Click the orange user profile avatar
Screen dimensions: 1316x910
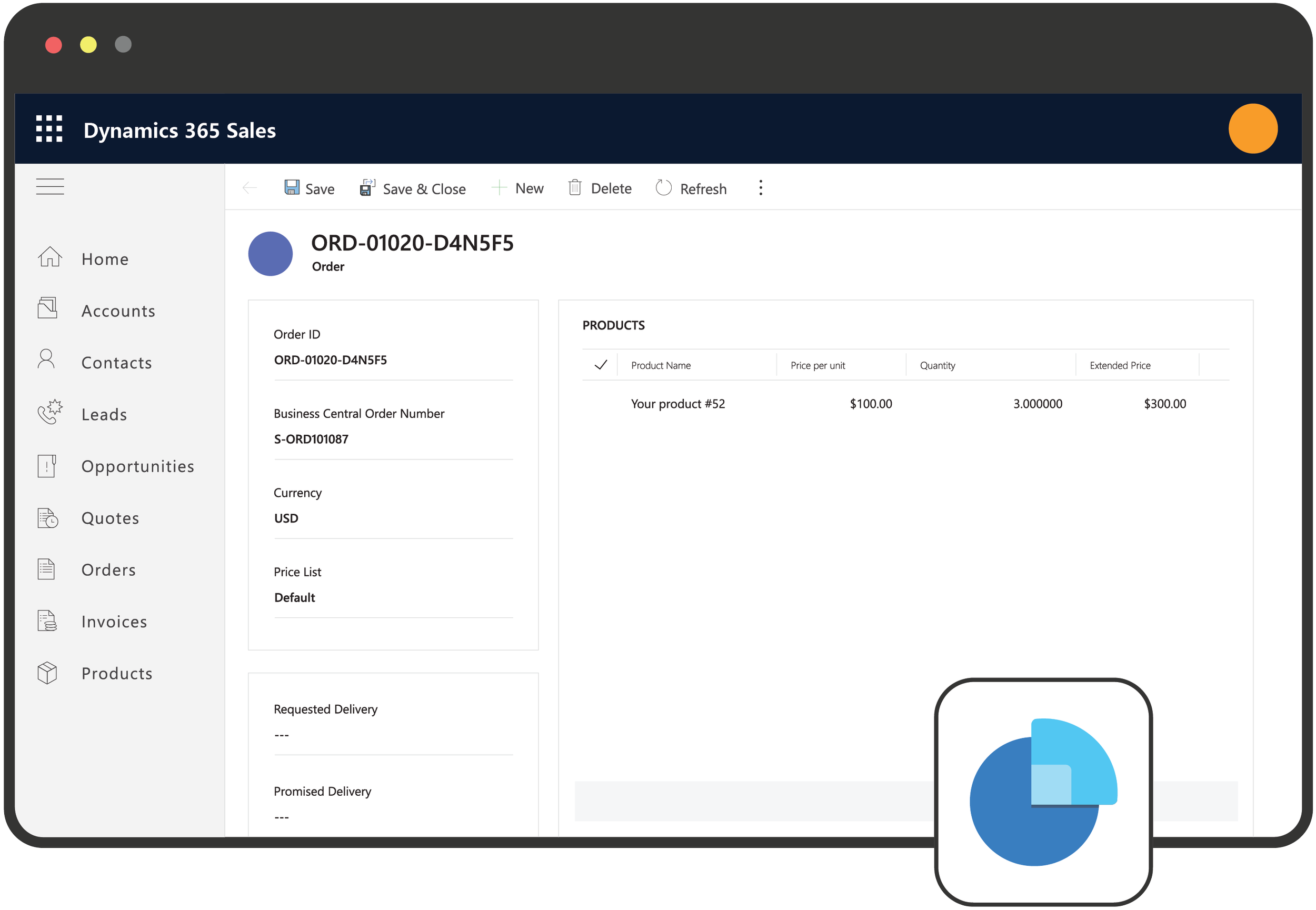pos(1253,129)
